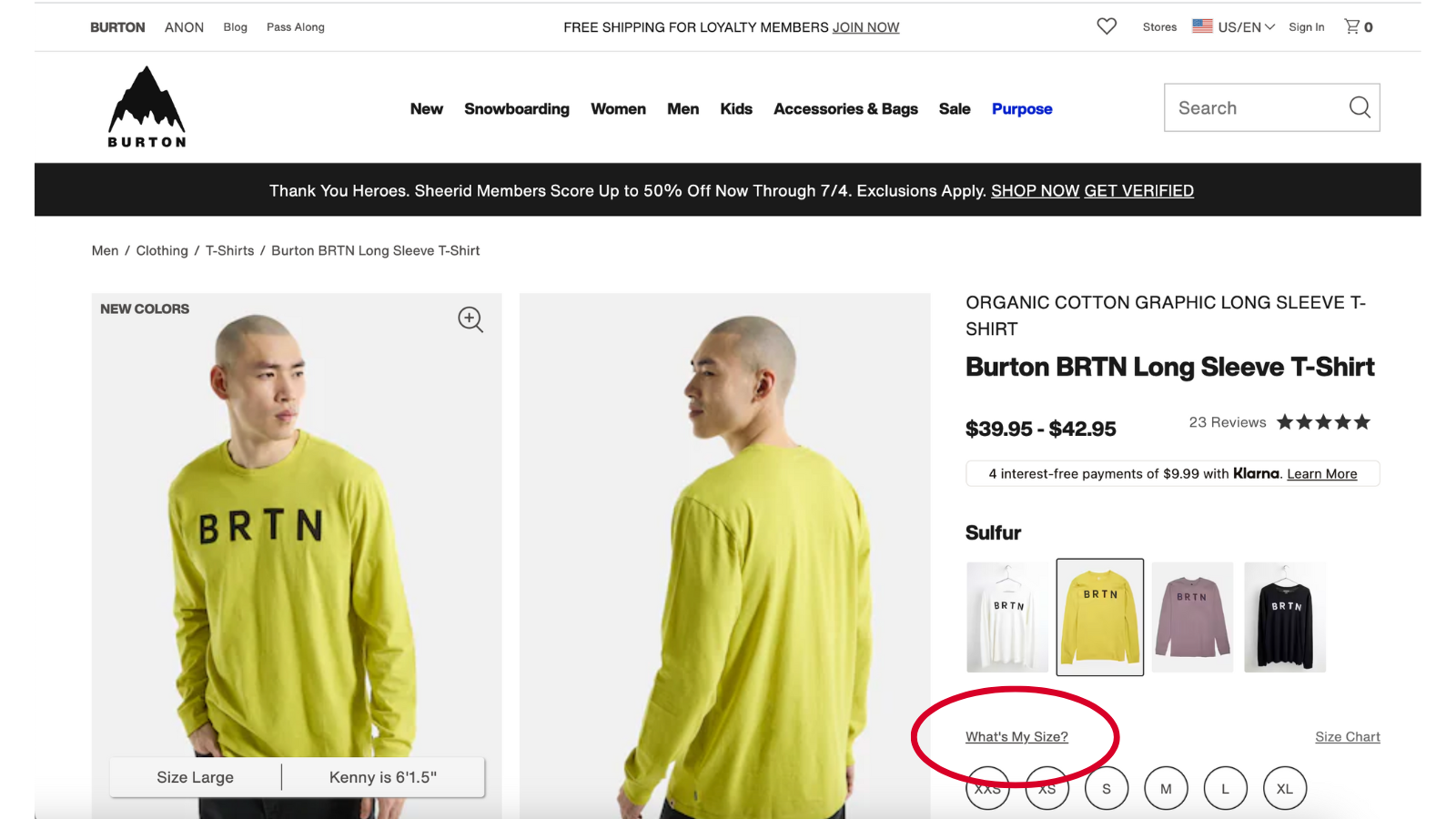
Task: Open What's My Size? link
Action: click(1016, 736)
